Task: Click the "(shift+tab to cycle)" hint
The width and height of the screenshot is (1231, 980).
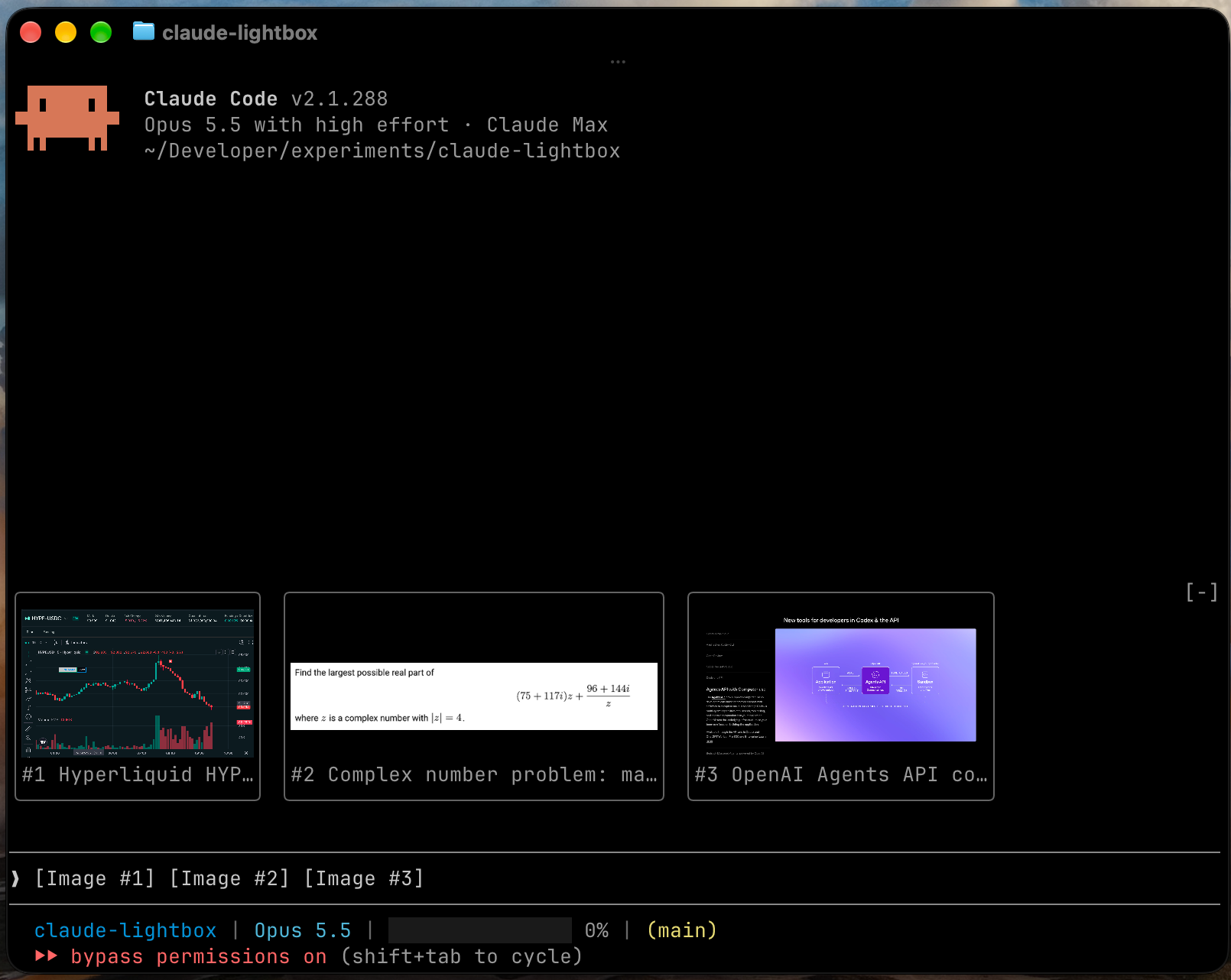Action: click(462, 956)
